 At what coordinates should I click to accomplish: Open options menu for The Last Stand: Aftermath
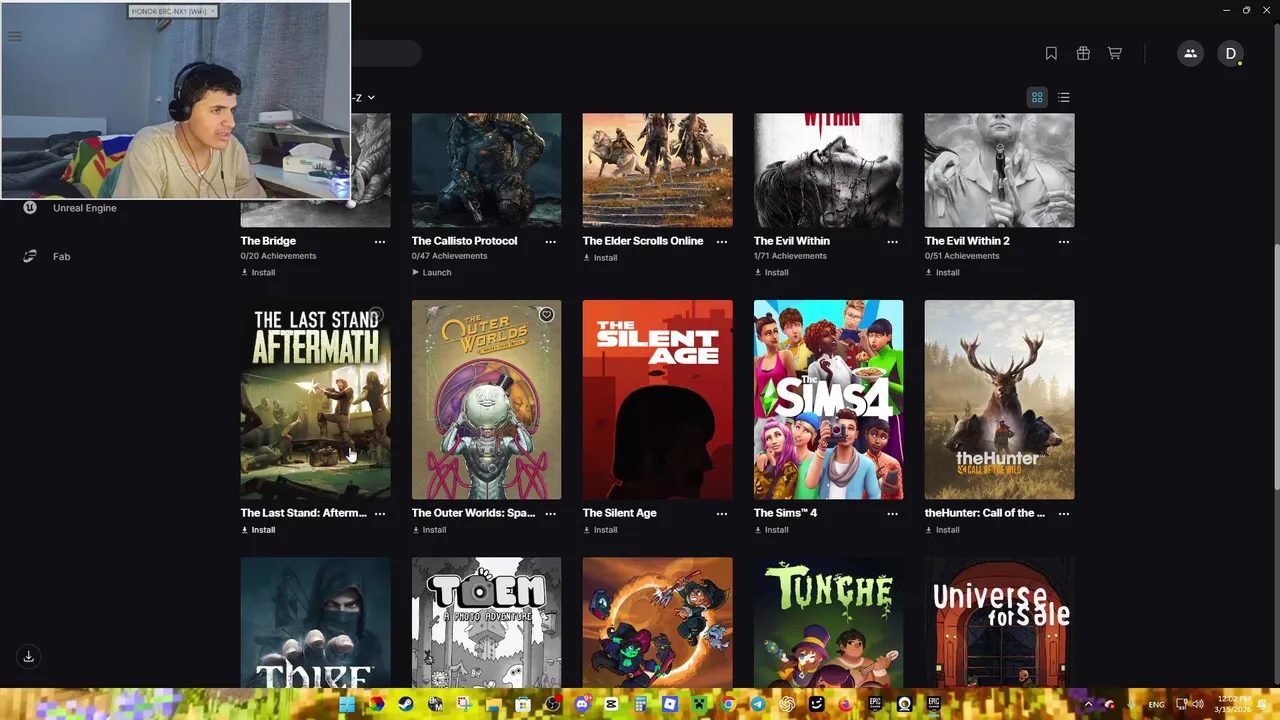380,514
